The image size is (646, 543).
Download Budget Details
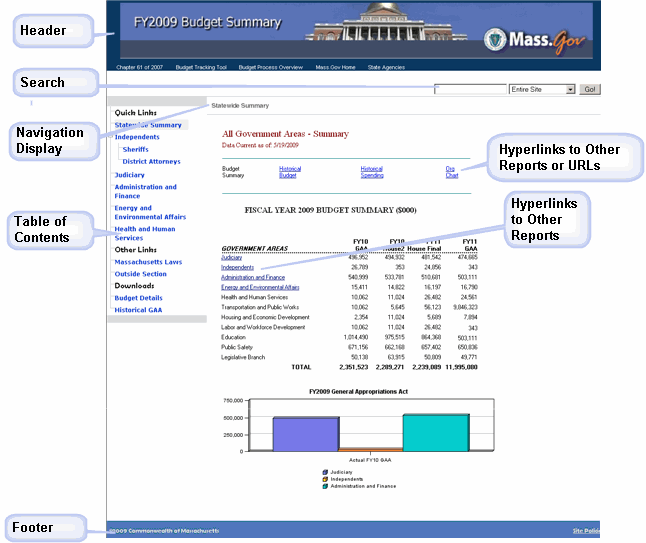(138, 298)
